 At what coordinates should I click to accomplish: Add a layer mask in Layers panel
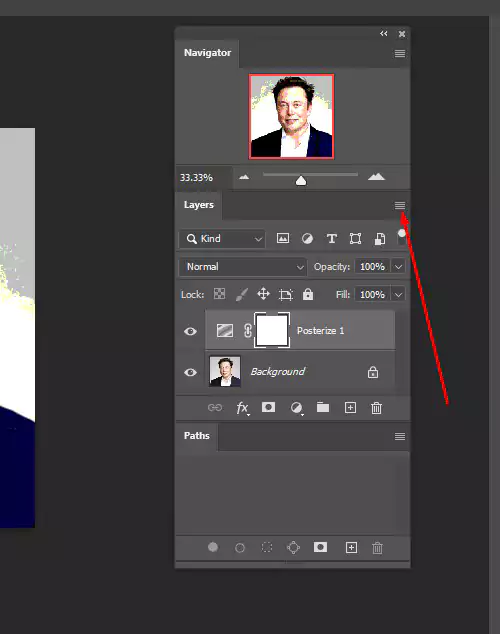(x=268, y=407)
